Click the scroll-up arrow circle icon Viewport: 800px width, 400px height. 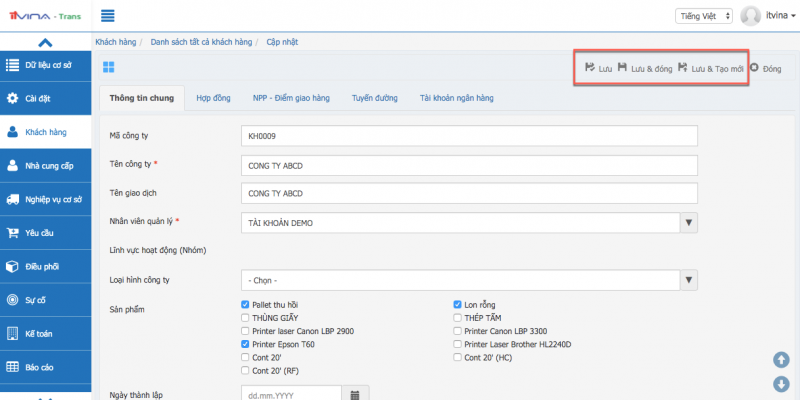point(781,360)
